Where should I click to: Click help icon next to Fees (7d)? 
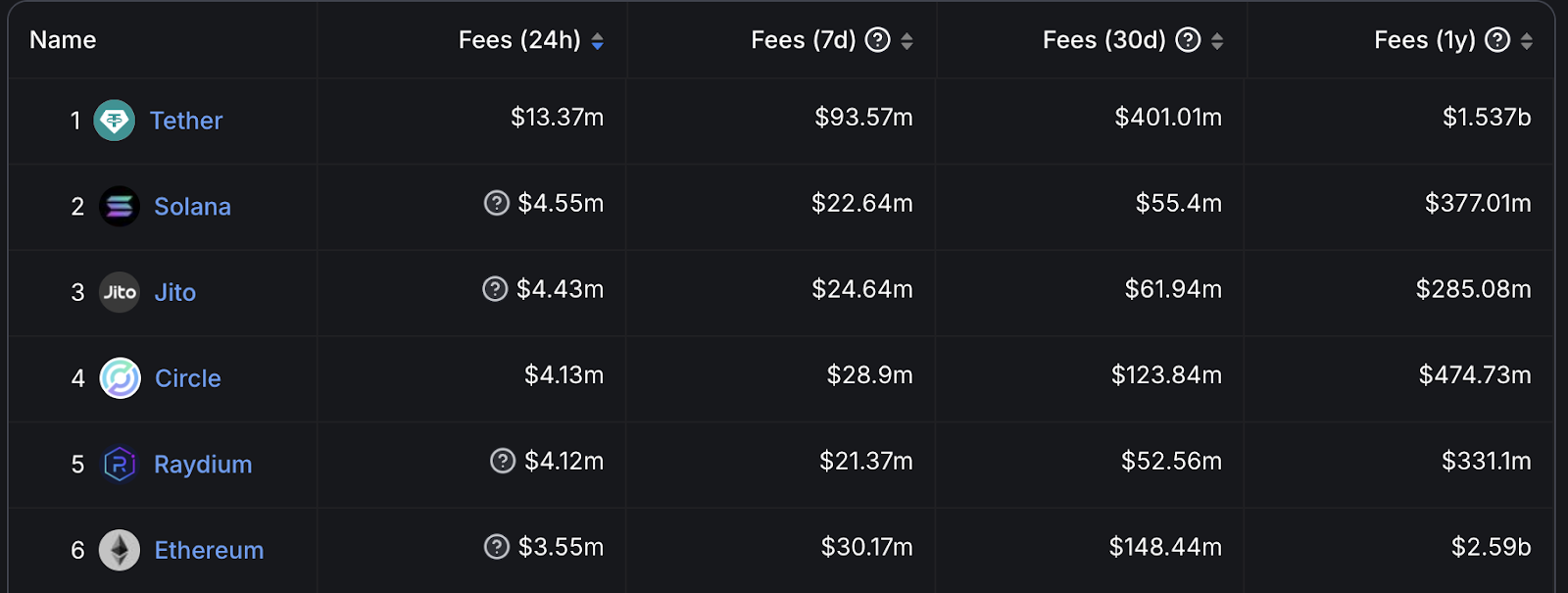click(x=878, y=40)
